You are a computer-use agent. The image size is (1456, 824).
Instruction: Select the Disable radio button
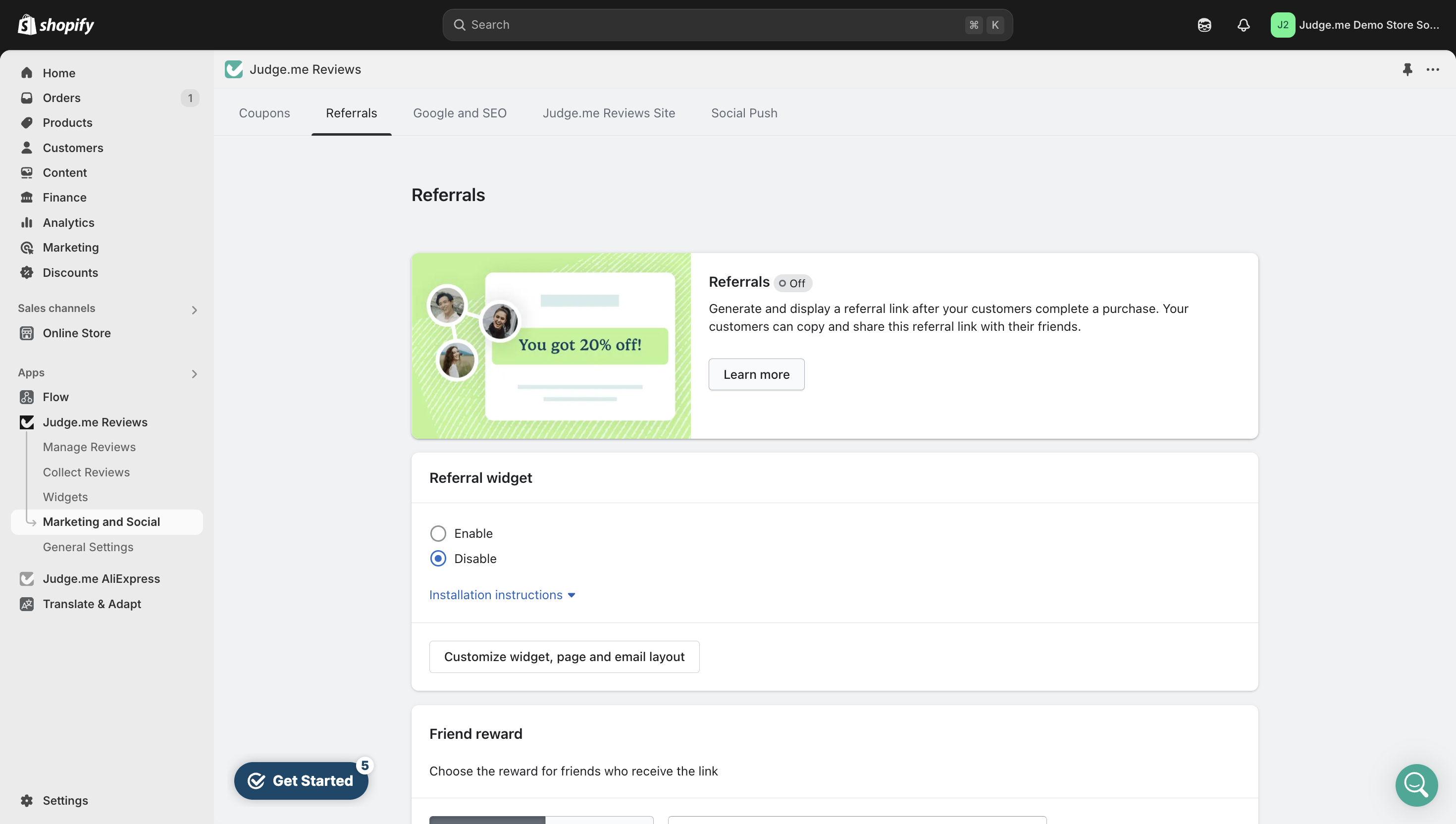click(438, 559)
